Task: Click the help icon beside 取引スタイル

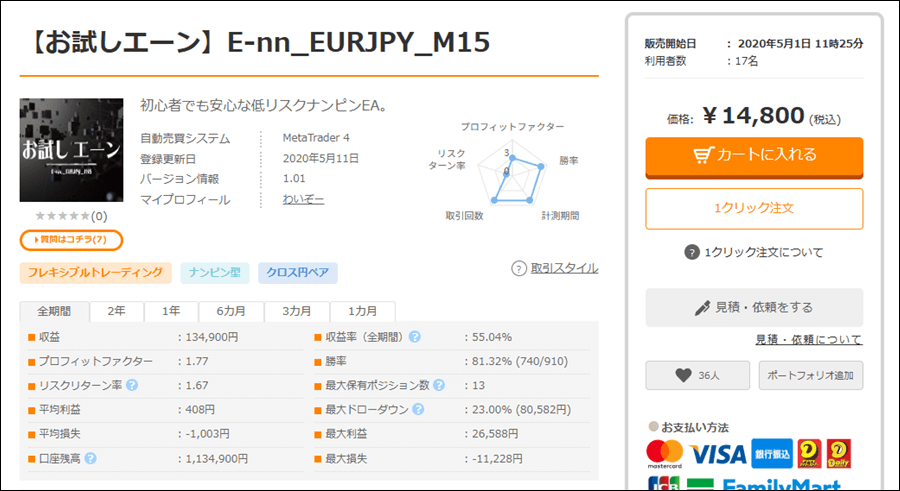Action: pyautogui.click(x=519, y=268)
